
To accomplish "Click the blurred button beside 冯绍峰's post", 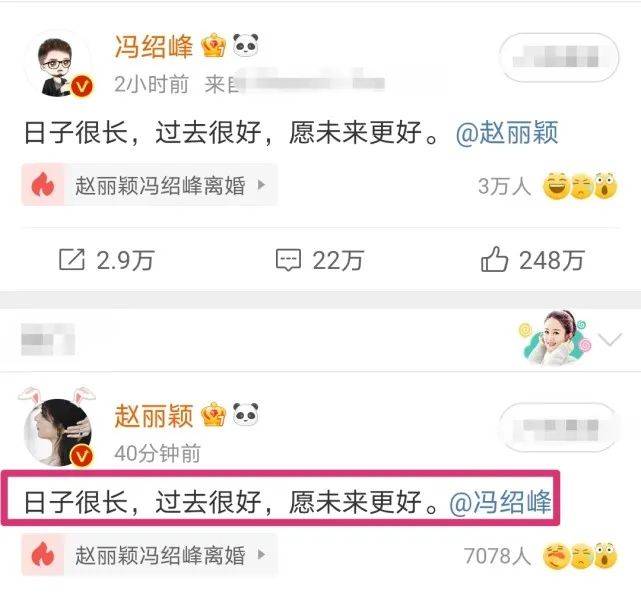I will 558,58.
